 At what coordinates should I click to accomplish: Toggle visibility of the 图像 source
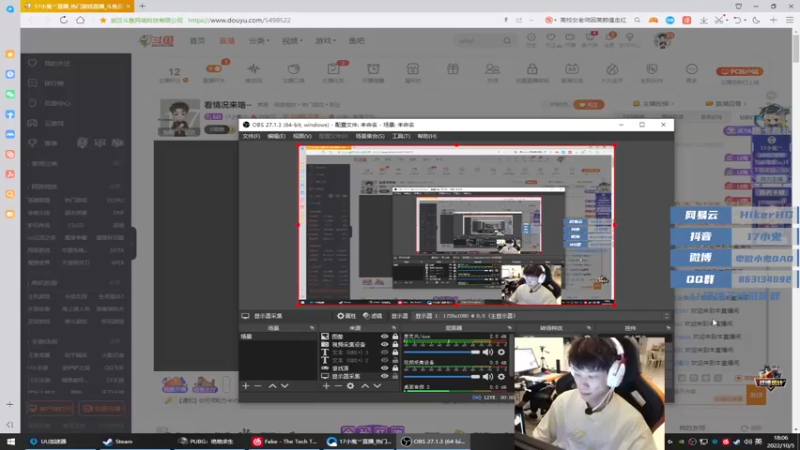(384, 337)
